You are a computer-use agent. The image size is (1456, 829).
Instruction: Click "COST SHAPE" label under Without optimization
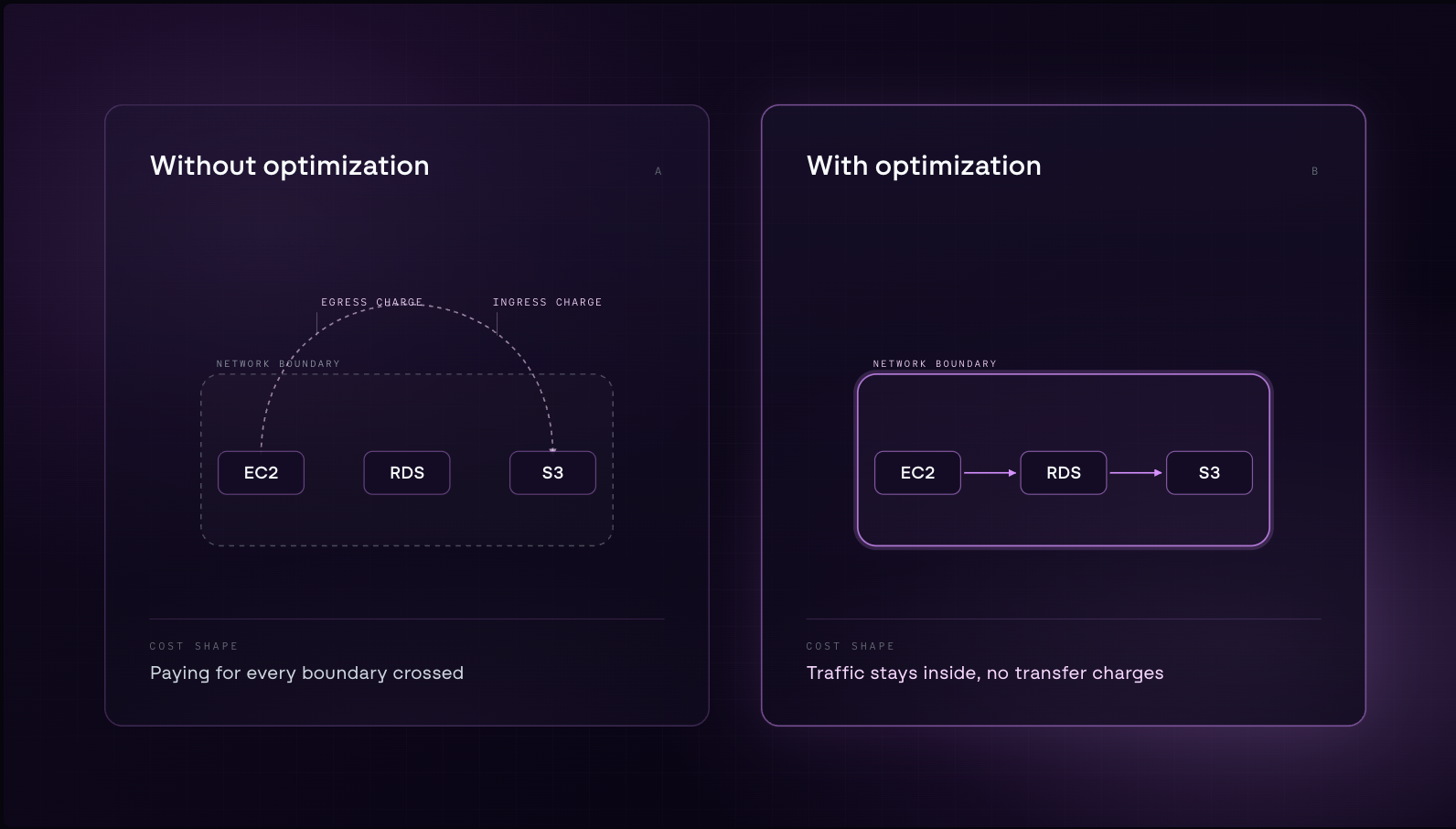click(194, 646)
